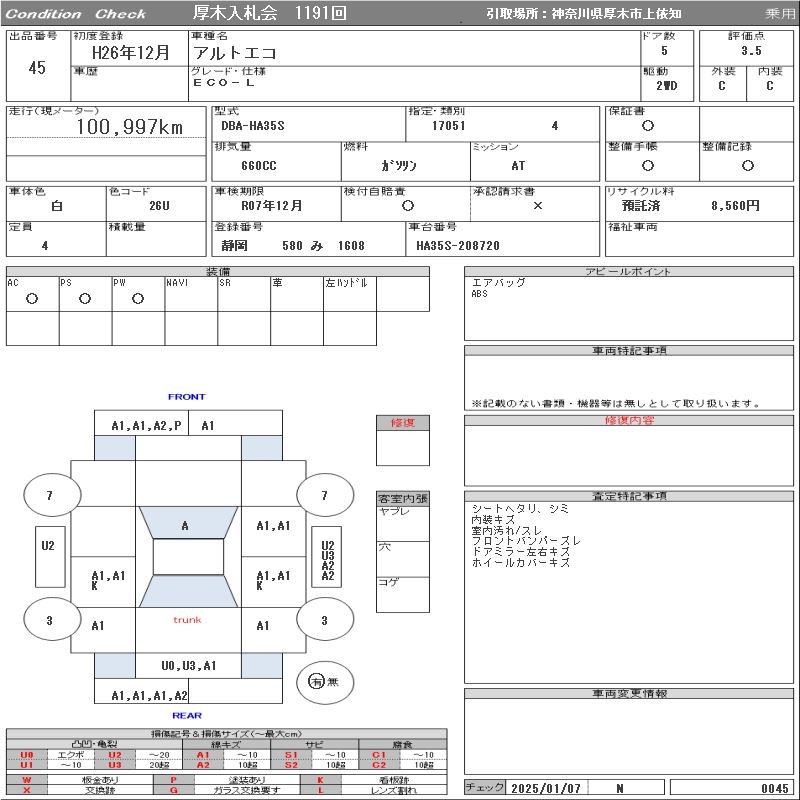Click the check date 2025/01/07

point(546,788)
